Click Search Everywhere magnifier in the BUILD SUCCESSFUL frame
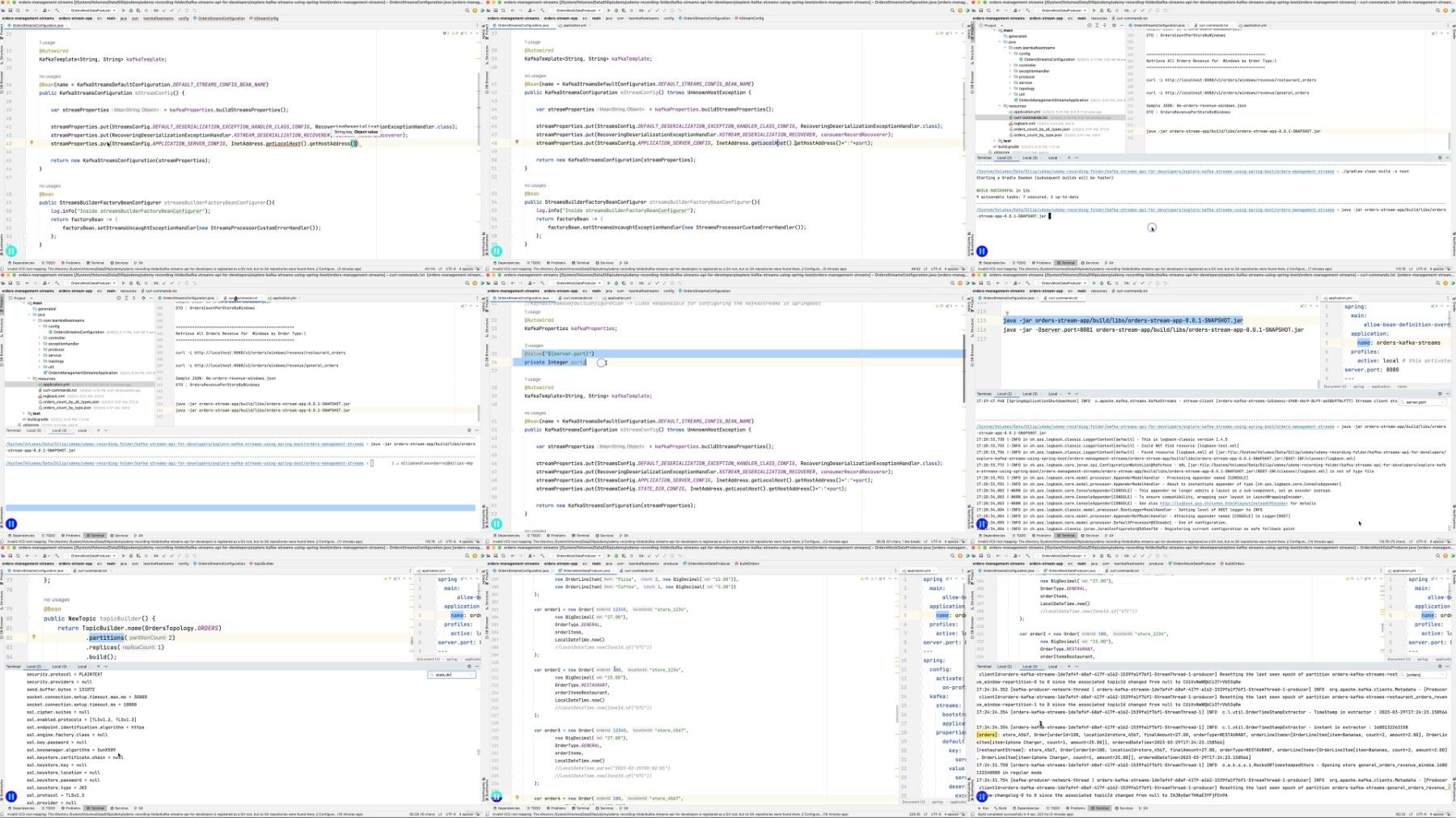1456x818 pixels. tap(1437, 11)
